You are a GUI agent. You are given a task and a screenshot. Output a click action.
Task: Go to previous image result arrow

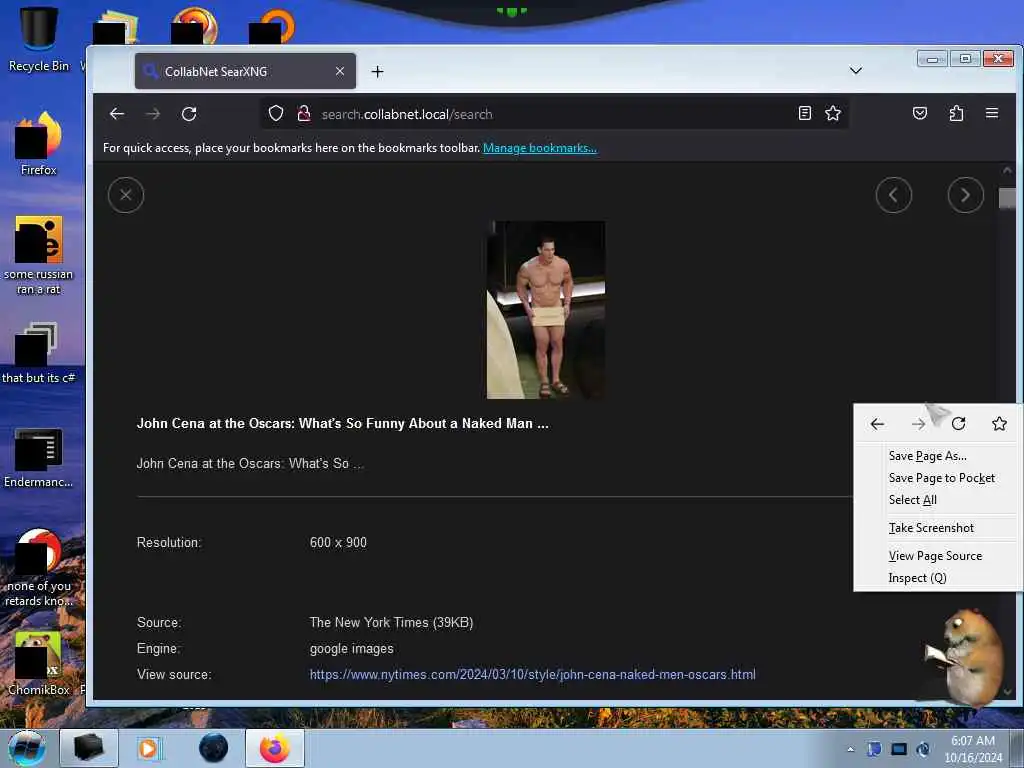click(x=893, y=195)
